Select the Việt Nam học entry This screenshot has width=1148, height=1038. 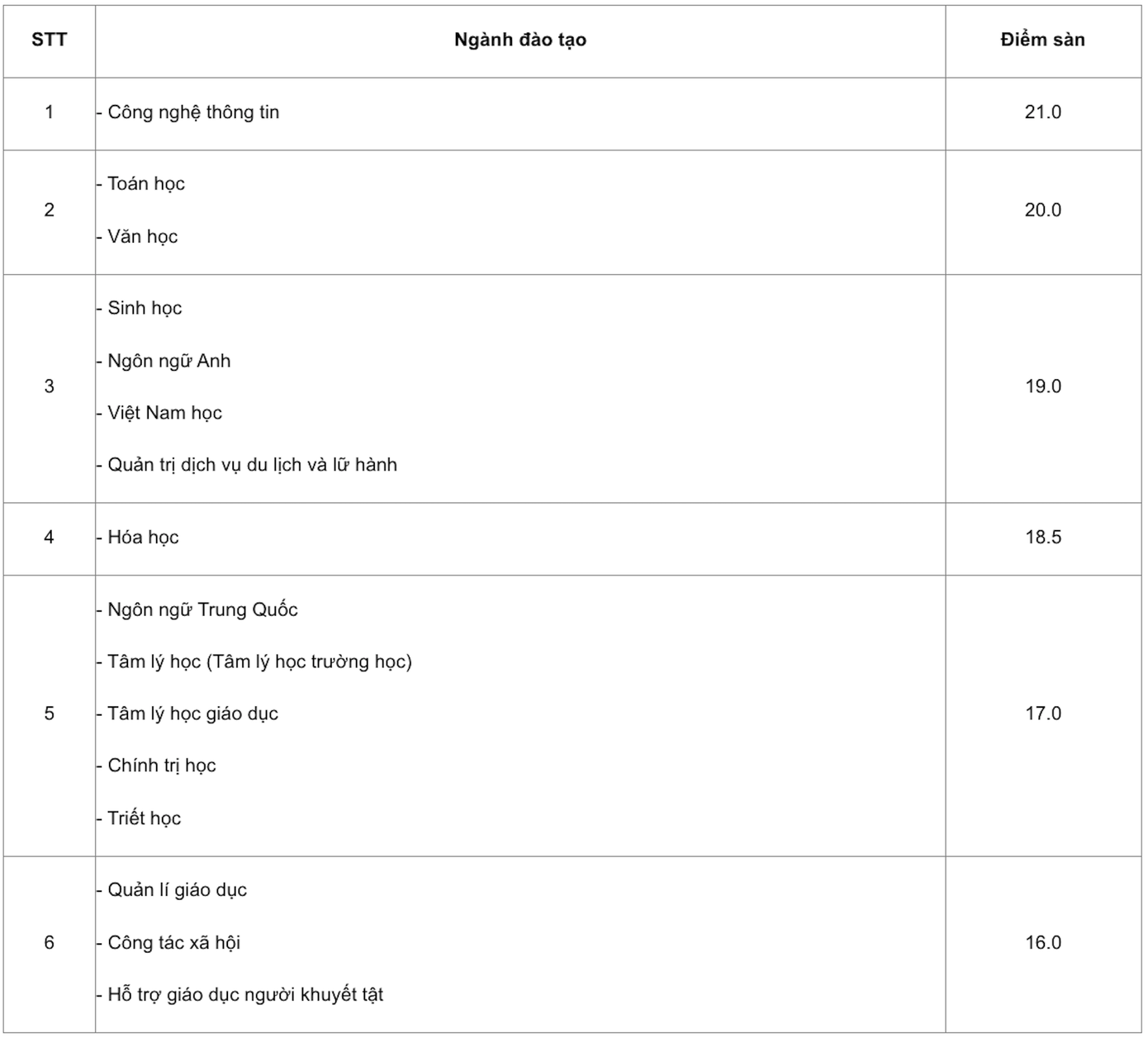(165, 413)
